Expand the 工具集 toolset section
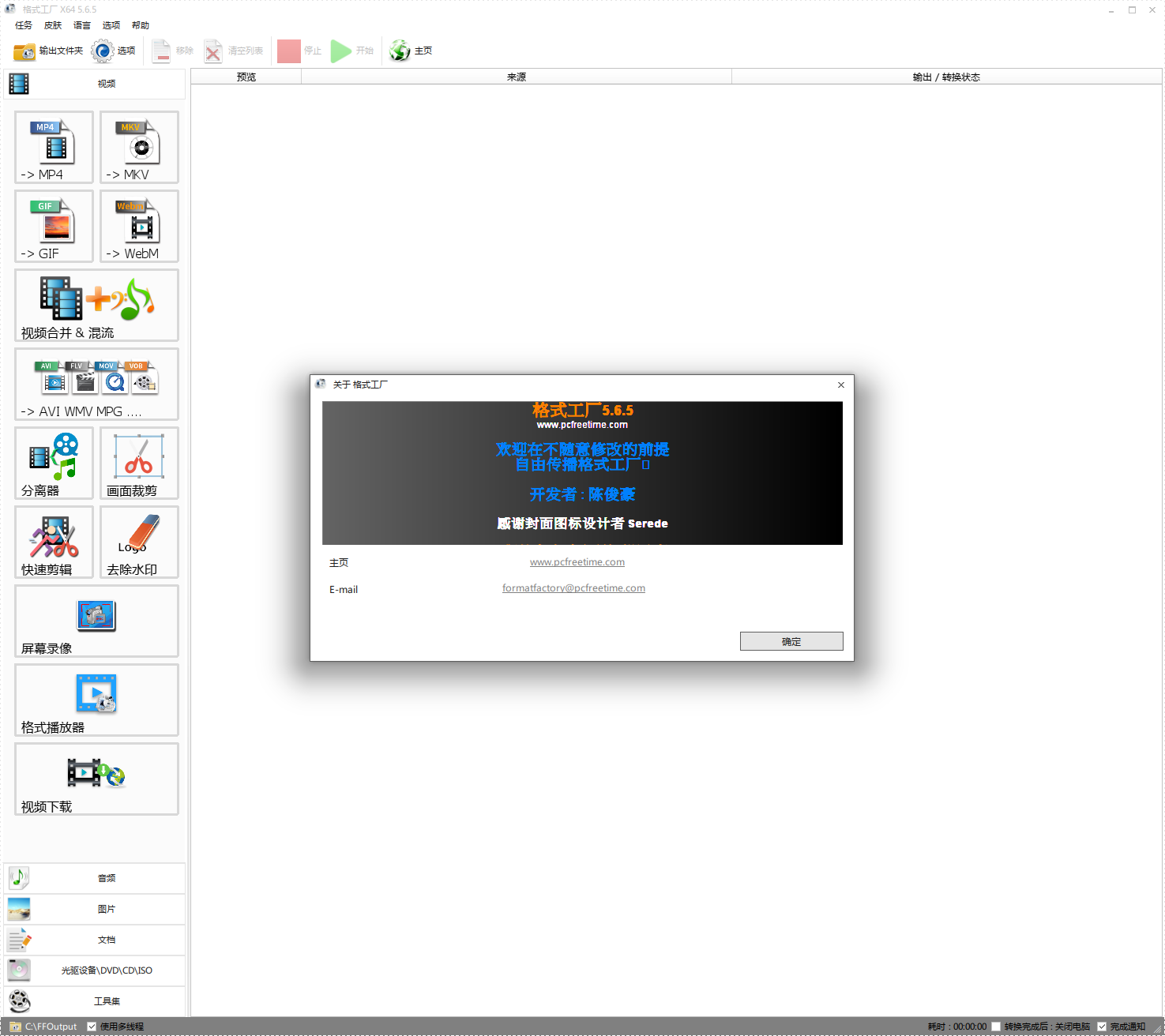 click(95, 1001)
